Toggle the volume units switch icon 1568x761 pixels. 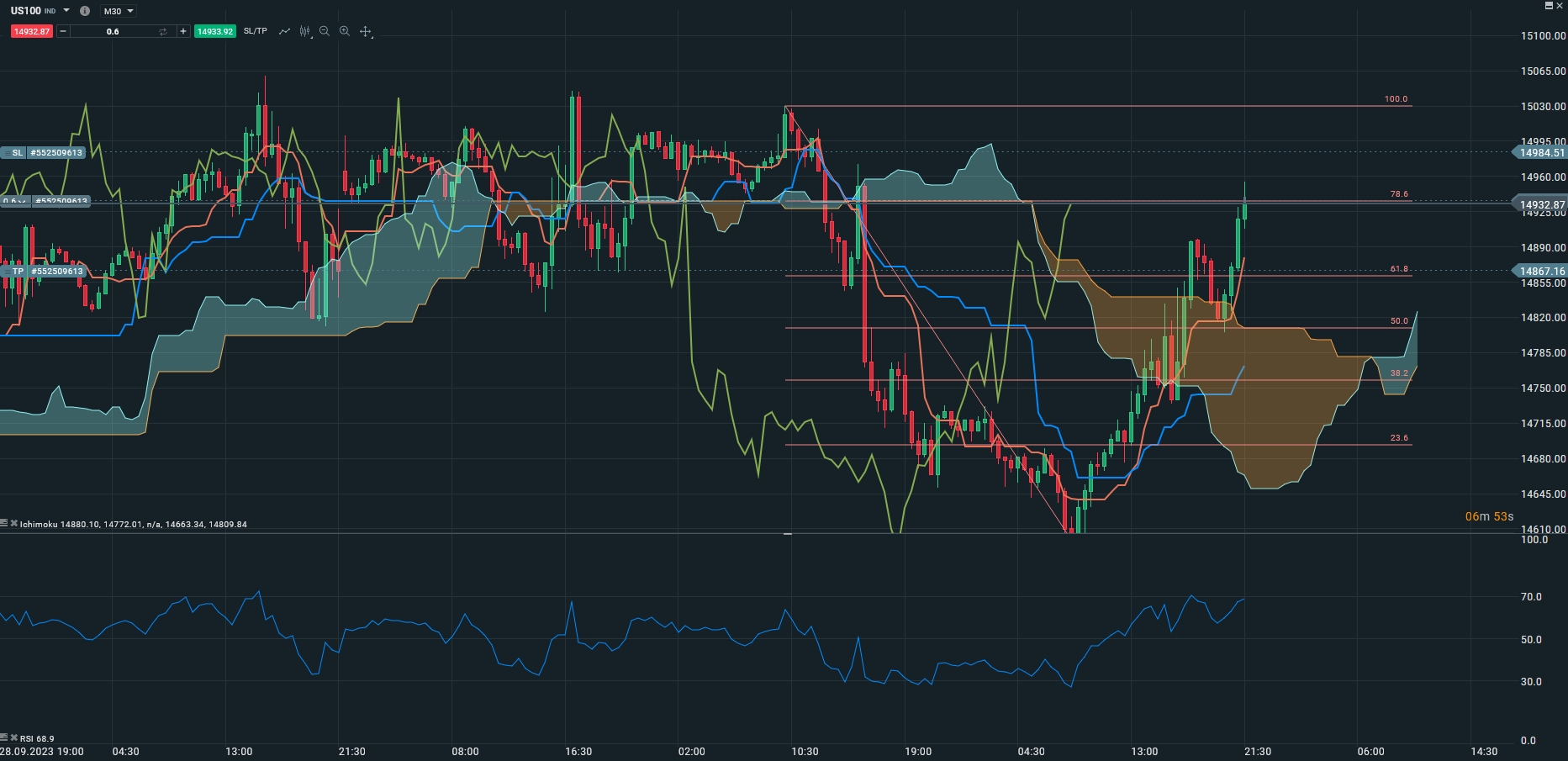point(162,31)
